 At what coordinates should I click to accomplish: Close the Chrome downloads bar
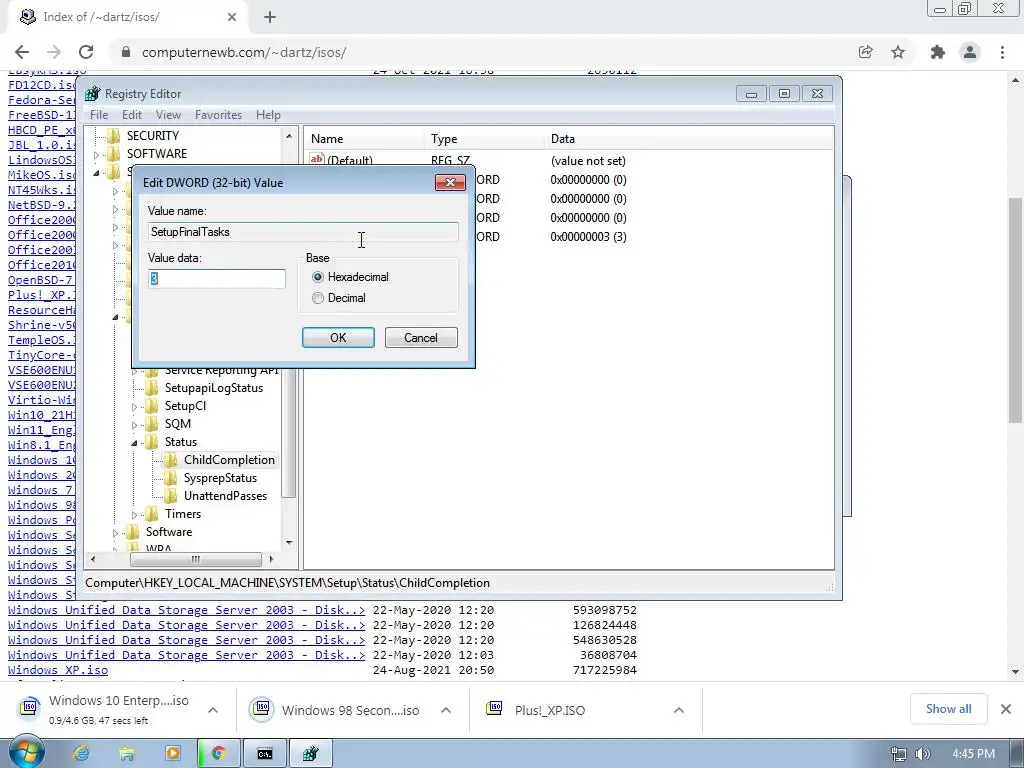click(x=1006, y=709)
